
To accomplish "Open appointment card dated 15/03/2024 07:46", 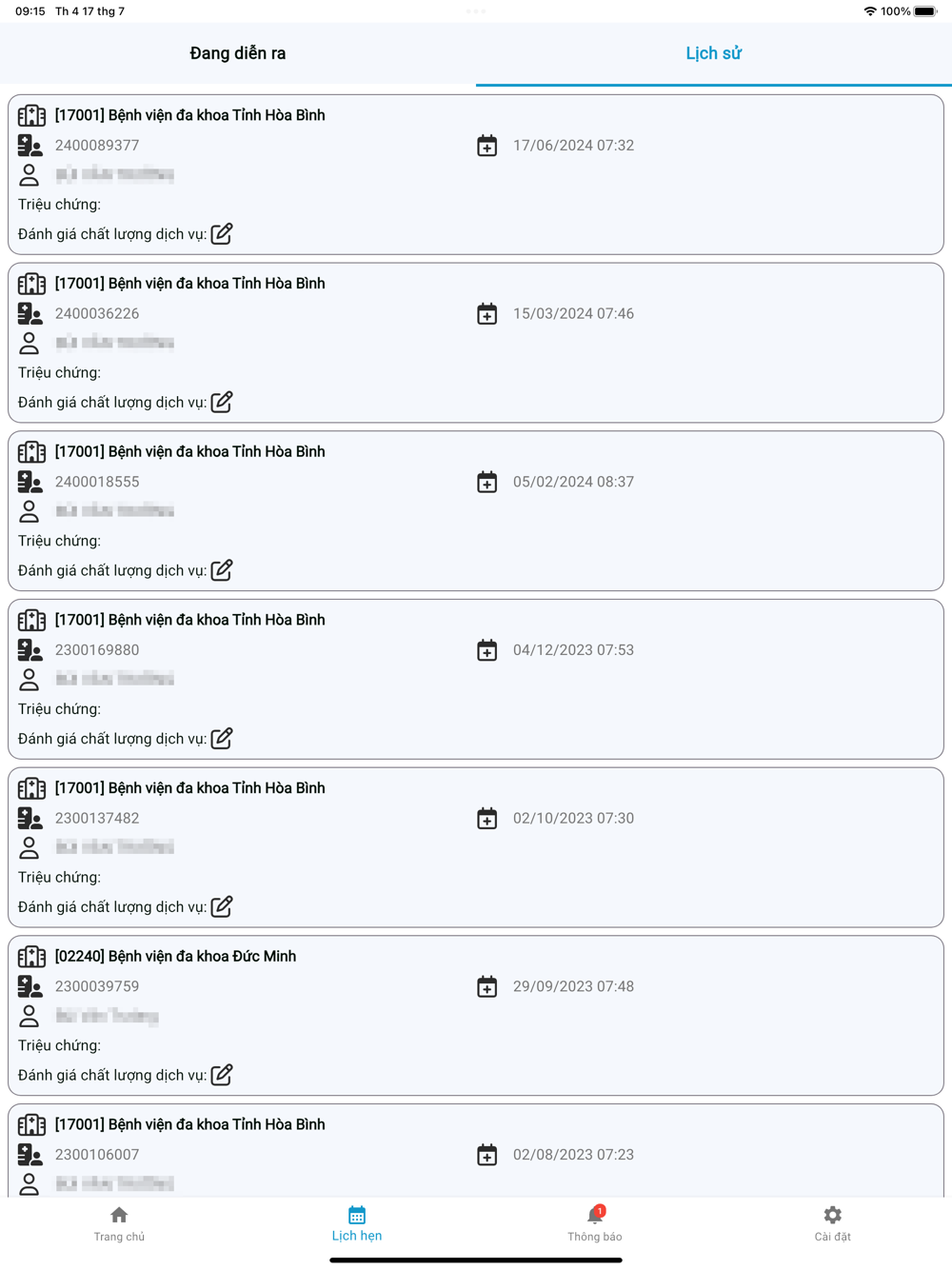I will (476, 343).
